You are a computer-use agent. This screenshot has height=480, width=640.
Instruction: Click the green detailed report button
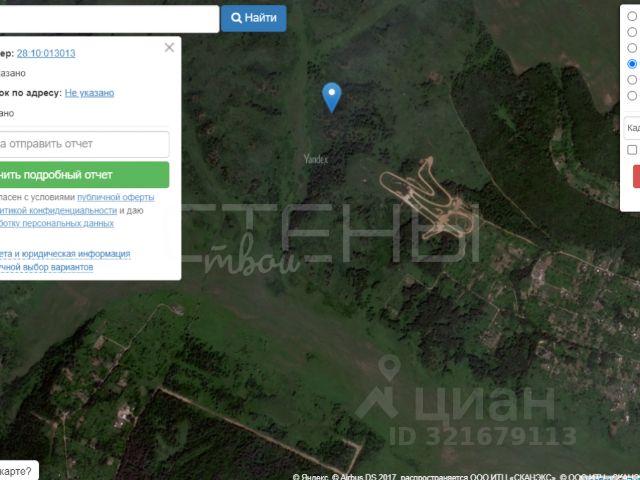(84, 175)
